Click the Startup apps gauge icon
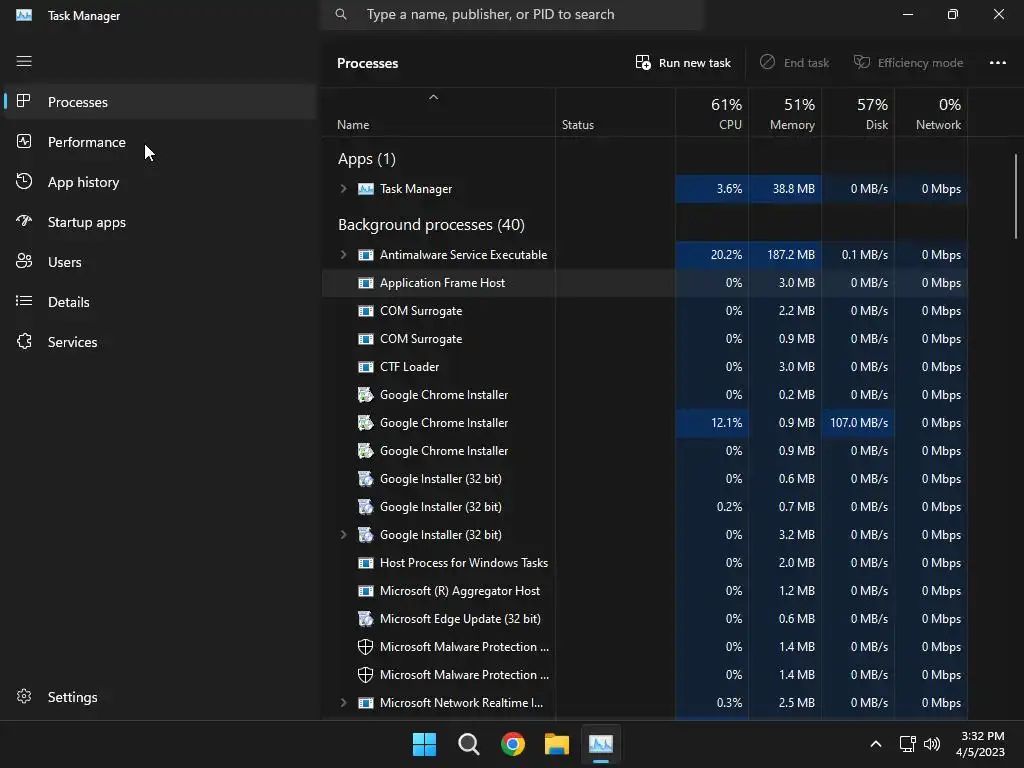The width and height of the screenshot is (1024, 768). point(24,221)
